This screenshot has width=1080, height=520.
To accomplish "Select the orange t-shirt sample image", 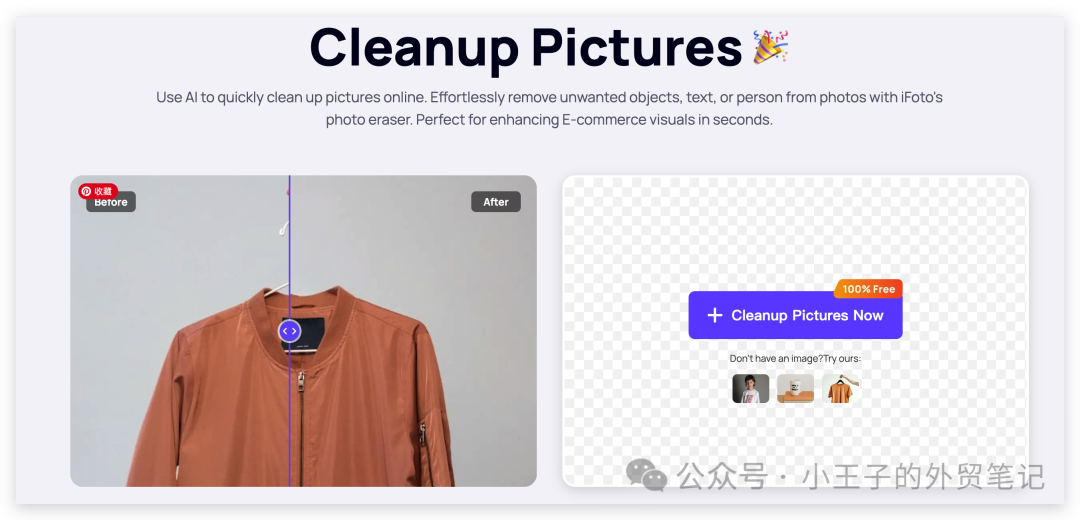I will 840,388.
